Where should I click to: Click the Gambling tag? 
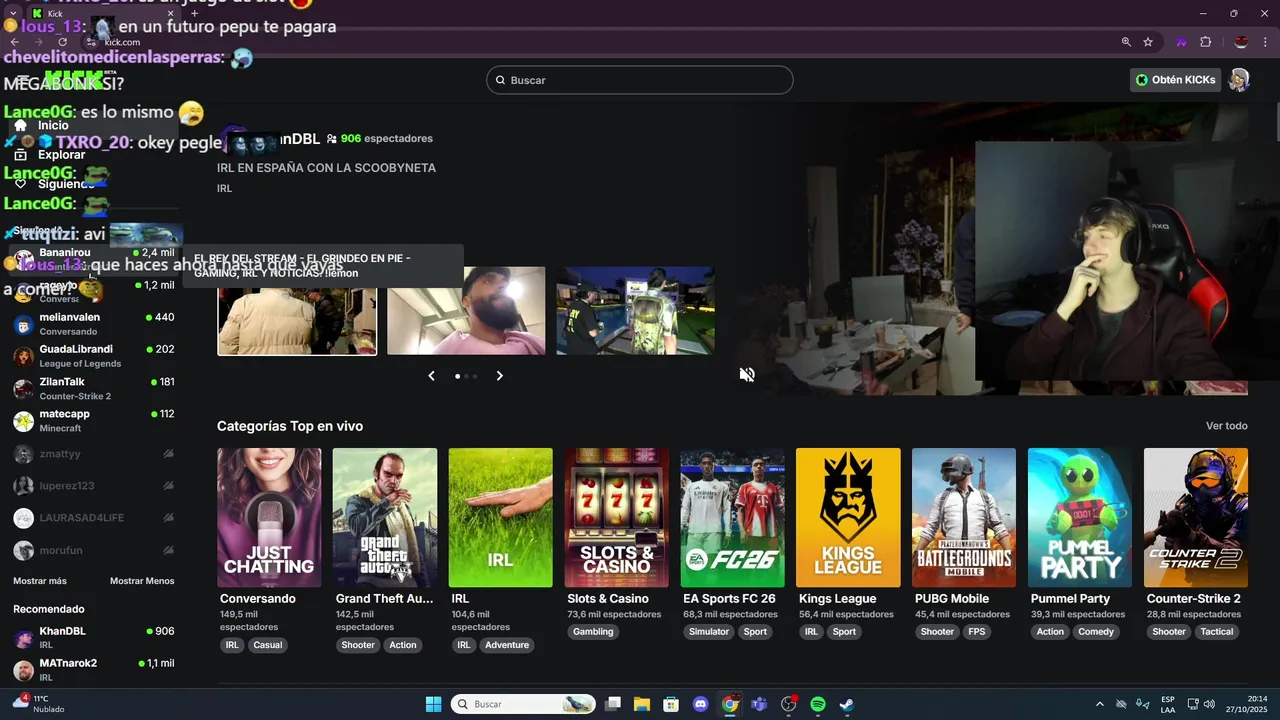coord(593,632)
